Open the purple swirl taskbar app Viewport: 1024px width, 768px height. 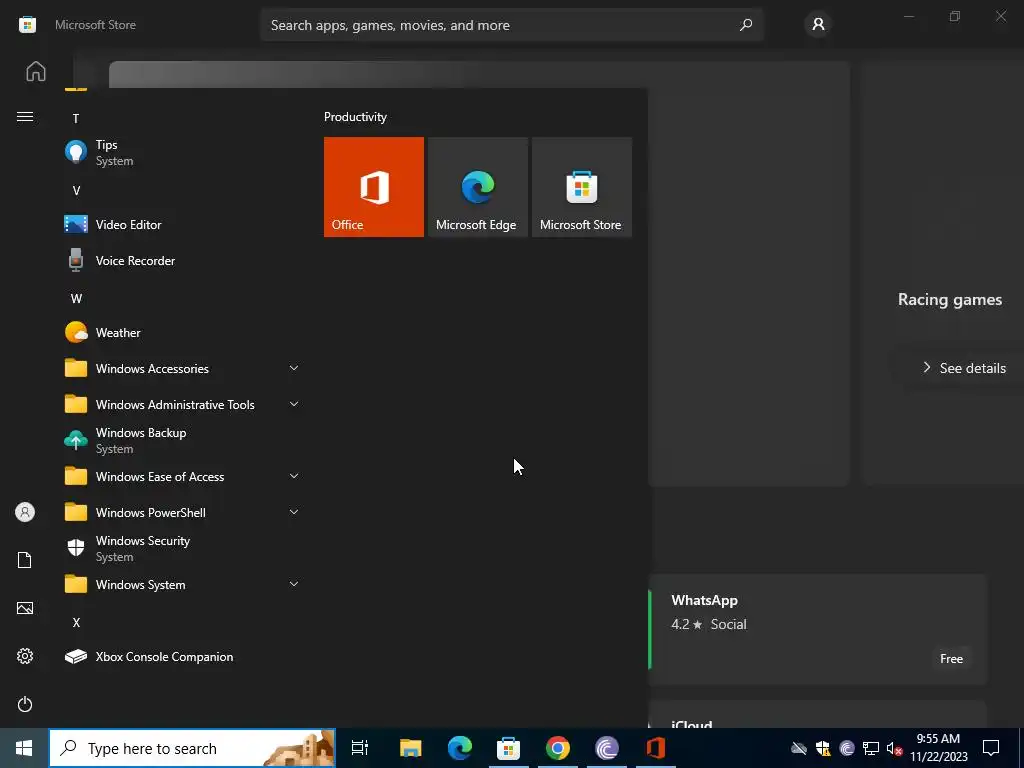tap(607, 748)
